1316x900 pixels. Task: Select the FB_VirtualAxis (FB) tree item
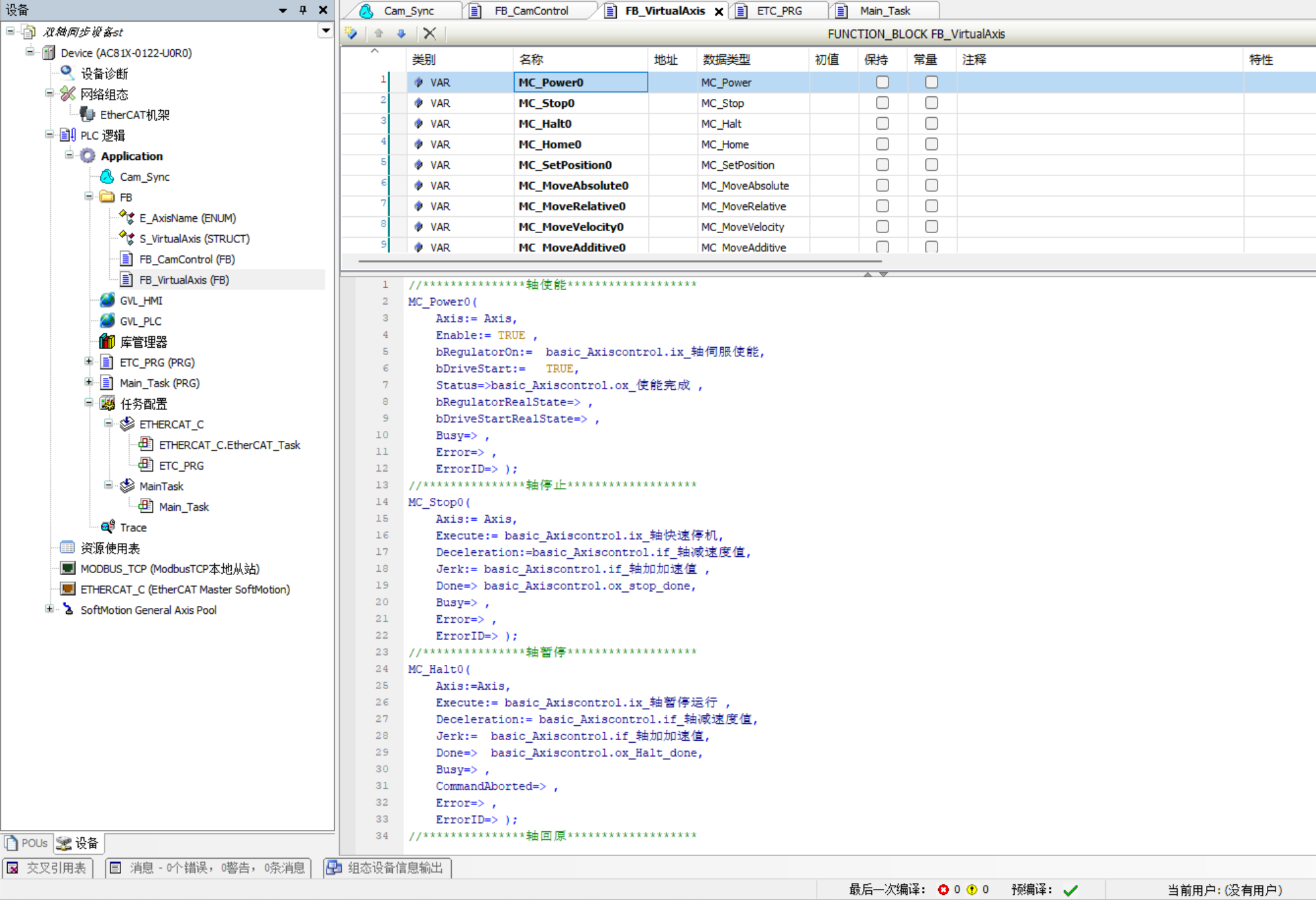pos(184,280)
